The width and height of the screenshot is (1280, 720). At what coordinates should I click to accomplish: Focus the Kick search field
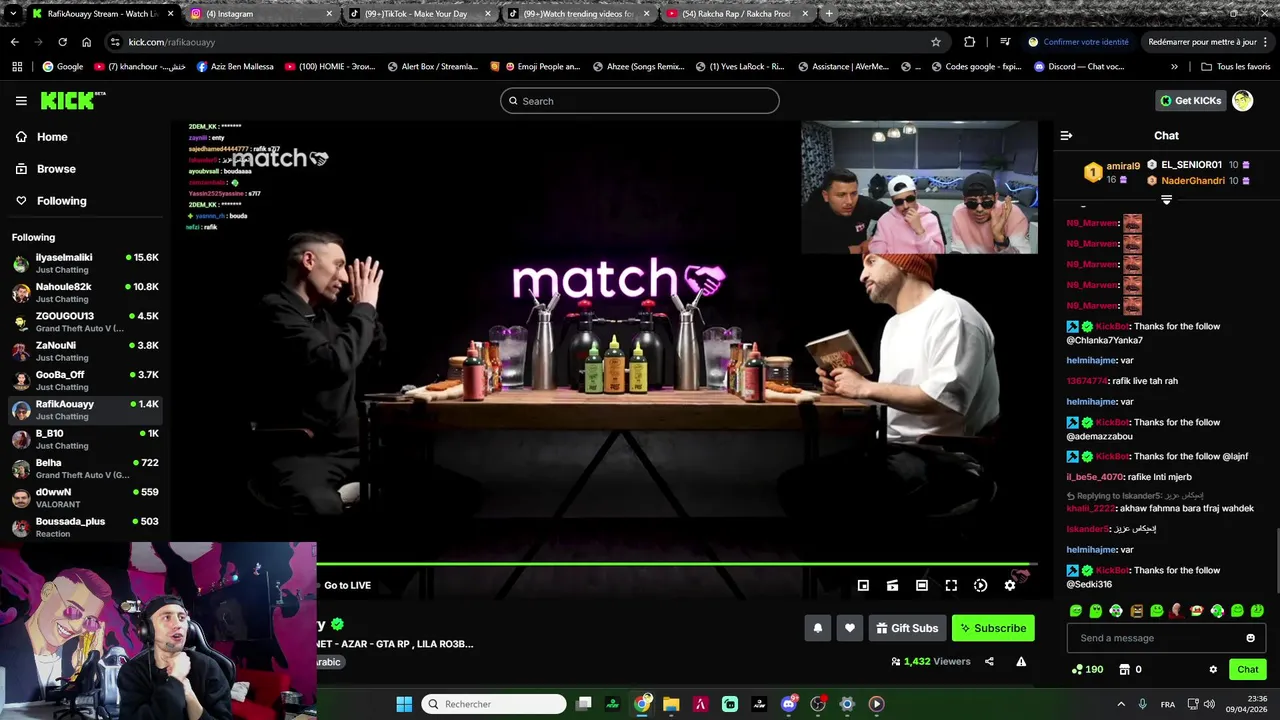pos(640,101)
